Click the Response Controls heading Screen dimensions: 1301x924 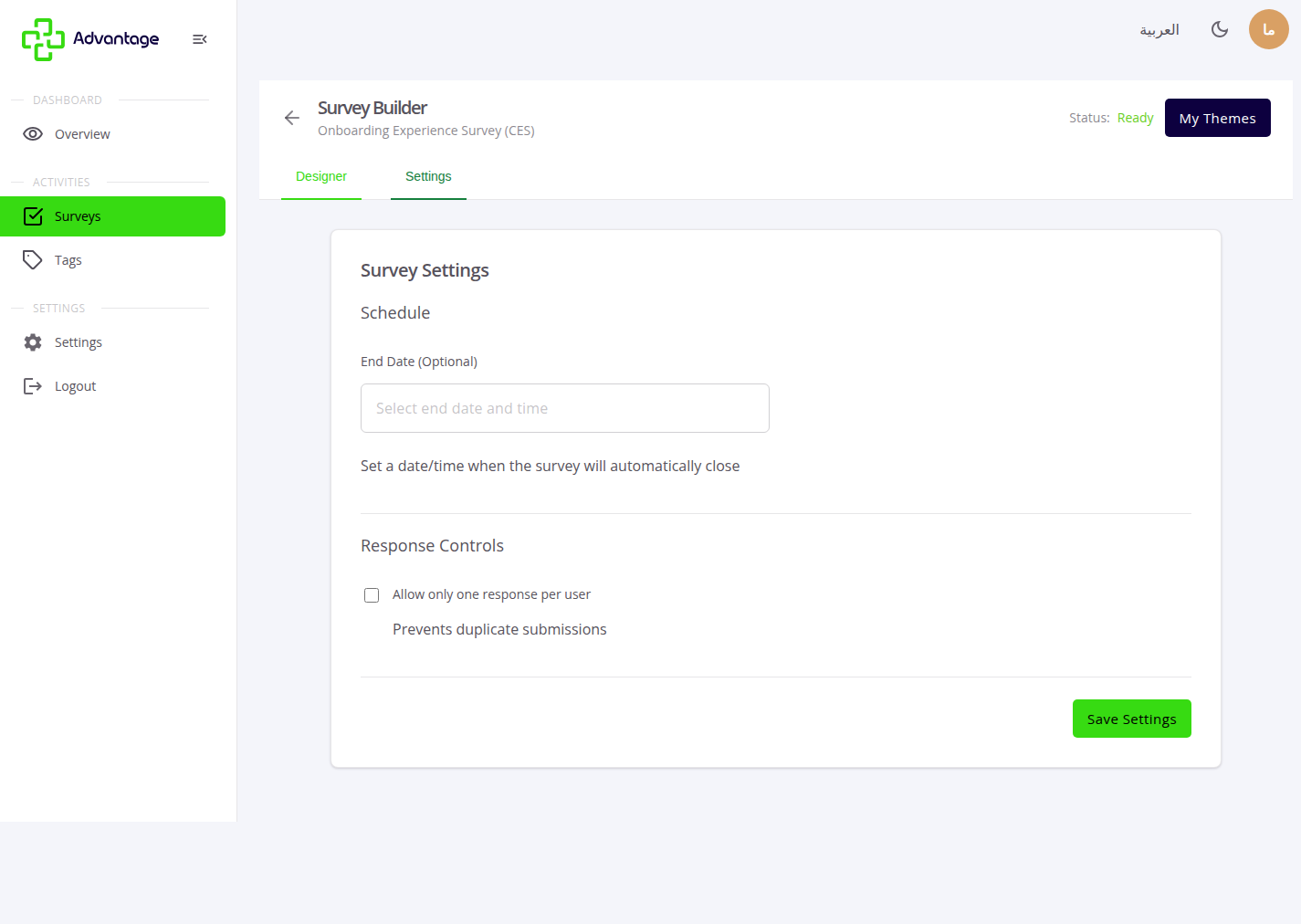tap(432, 545)
